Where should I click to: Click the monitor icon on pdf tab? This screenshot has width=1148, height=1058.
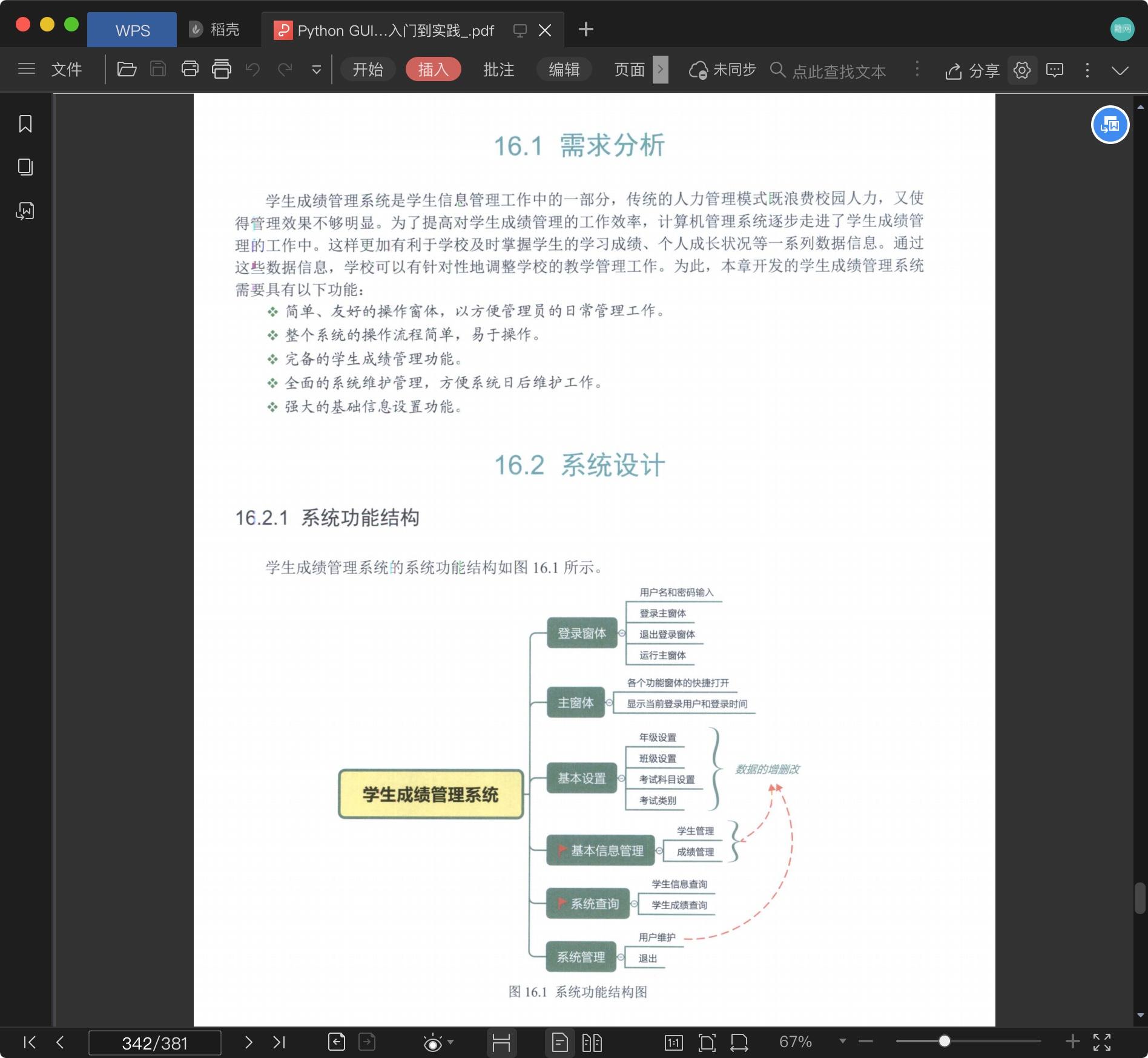pyautogui.click(x=520, y=30)
